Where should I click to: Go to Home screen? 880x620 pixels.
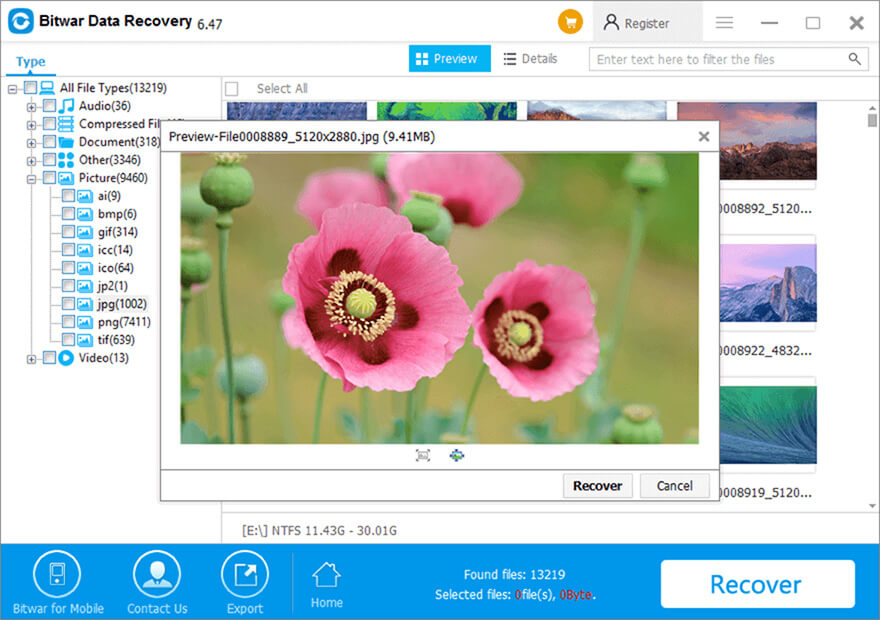click(327, 585)
